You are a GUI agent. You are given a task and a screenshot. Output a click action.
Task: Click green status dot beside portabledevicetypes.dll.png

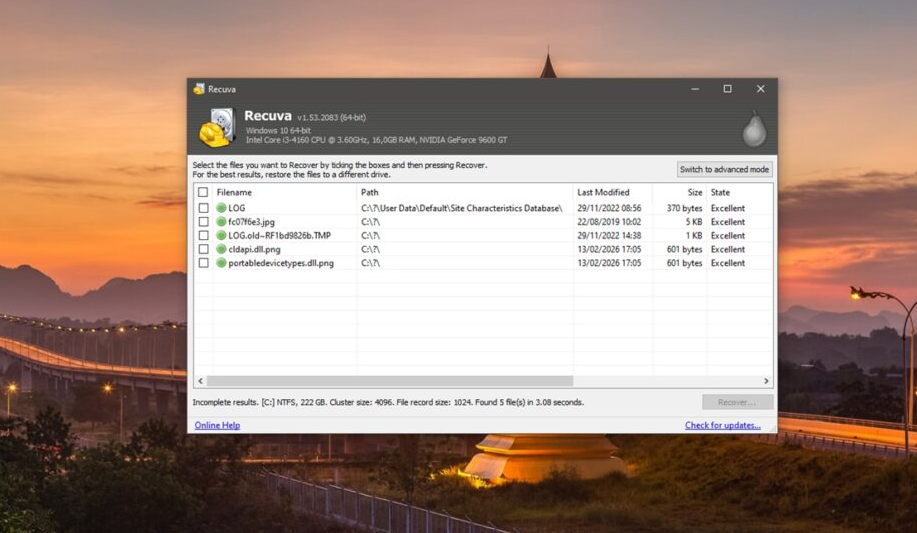coord(222,263)
